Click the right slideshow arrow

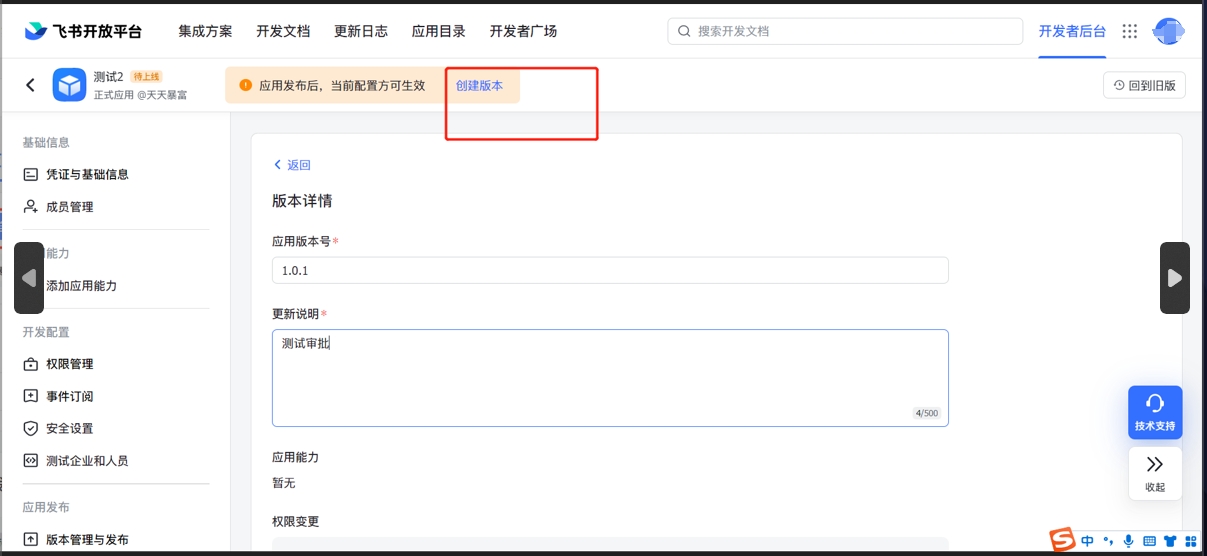(x=1174, y=278)
